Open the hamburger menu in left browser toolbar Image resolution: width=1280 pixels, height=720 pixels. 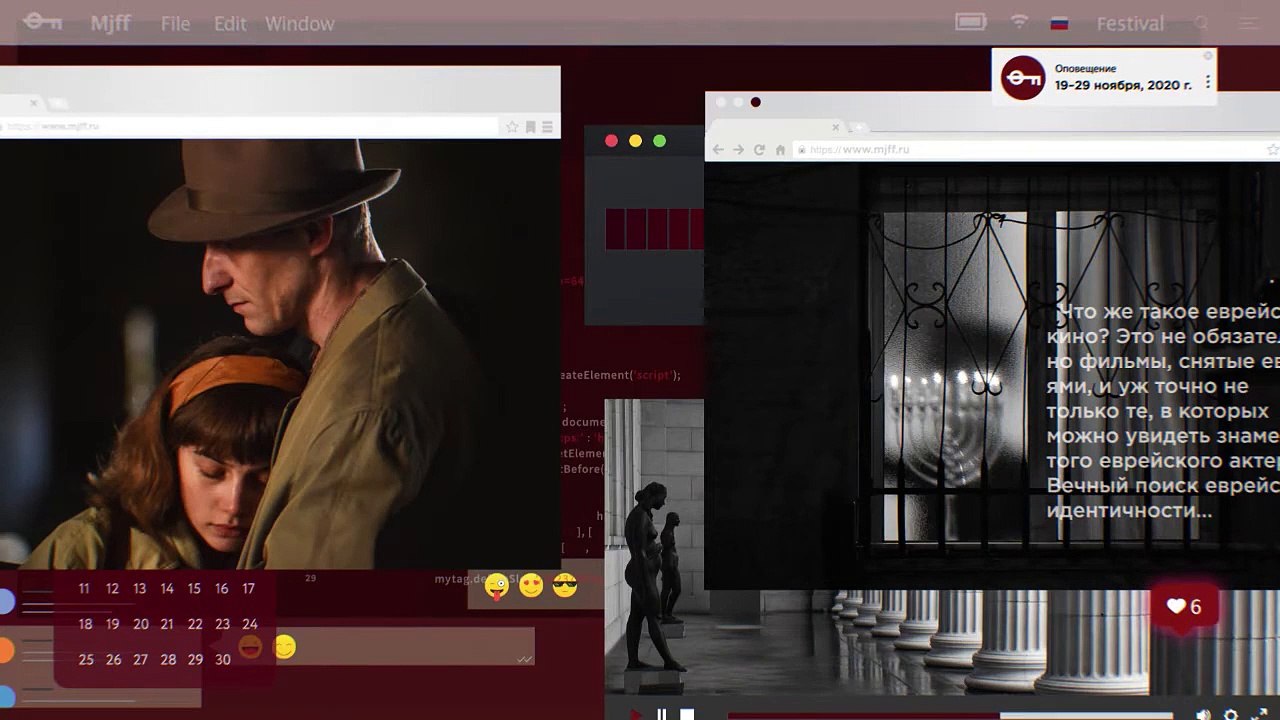coord(547,127)
